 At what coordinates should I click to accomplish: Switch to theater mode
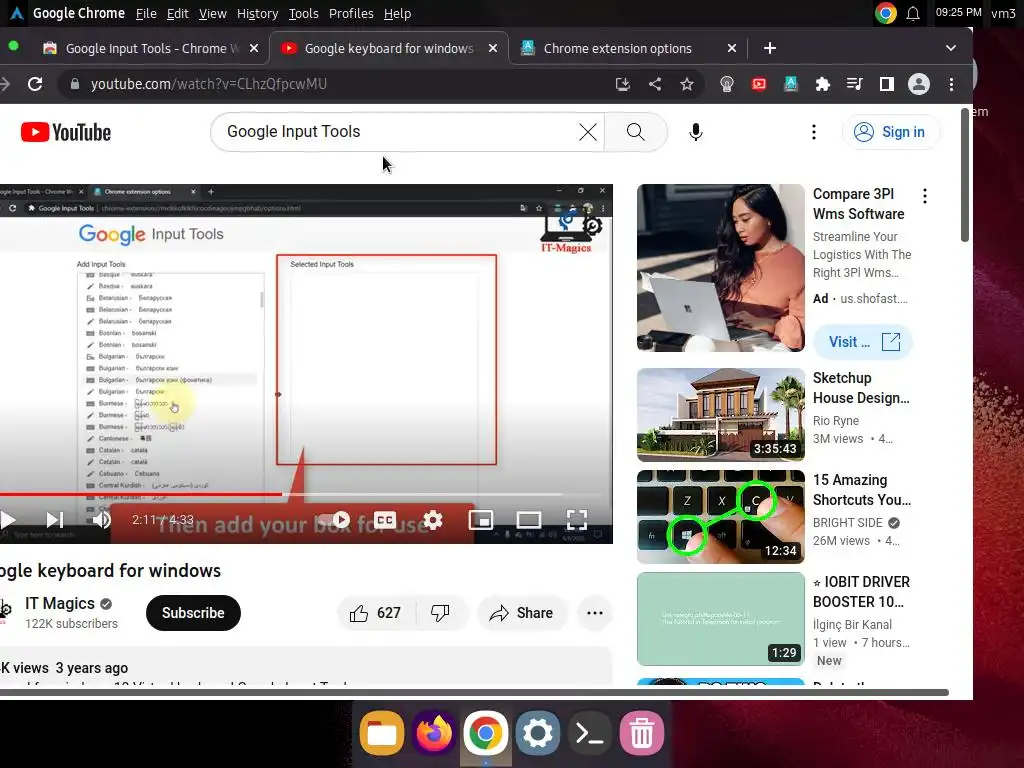[528, 520]
